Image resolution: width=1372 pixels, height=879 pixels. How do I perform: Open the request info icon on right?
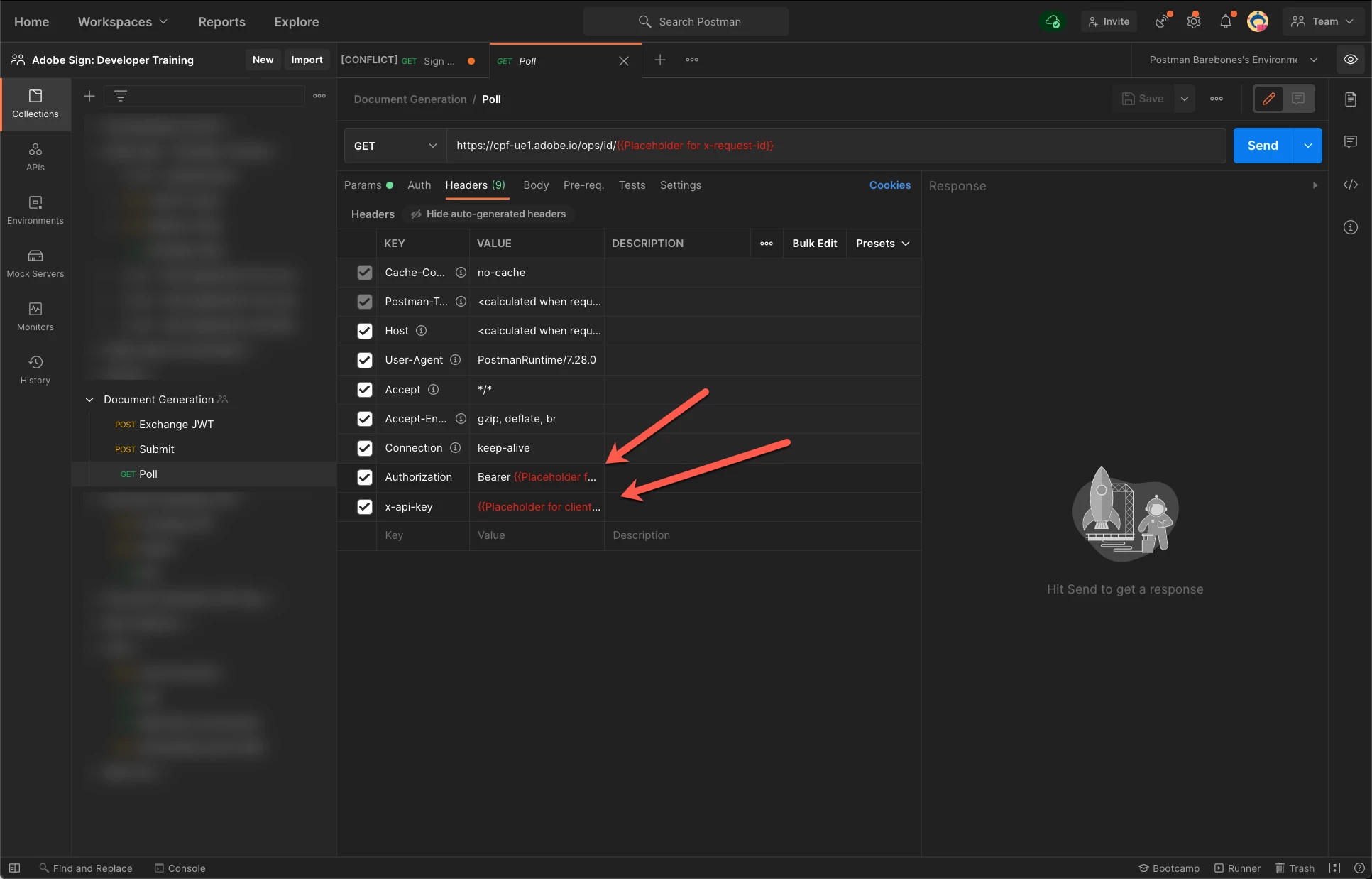tap(1350, 227)
